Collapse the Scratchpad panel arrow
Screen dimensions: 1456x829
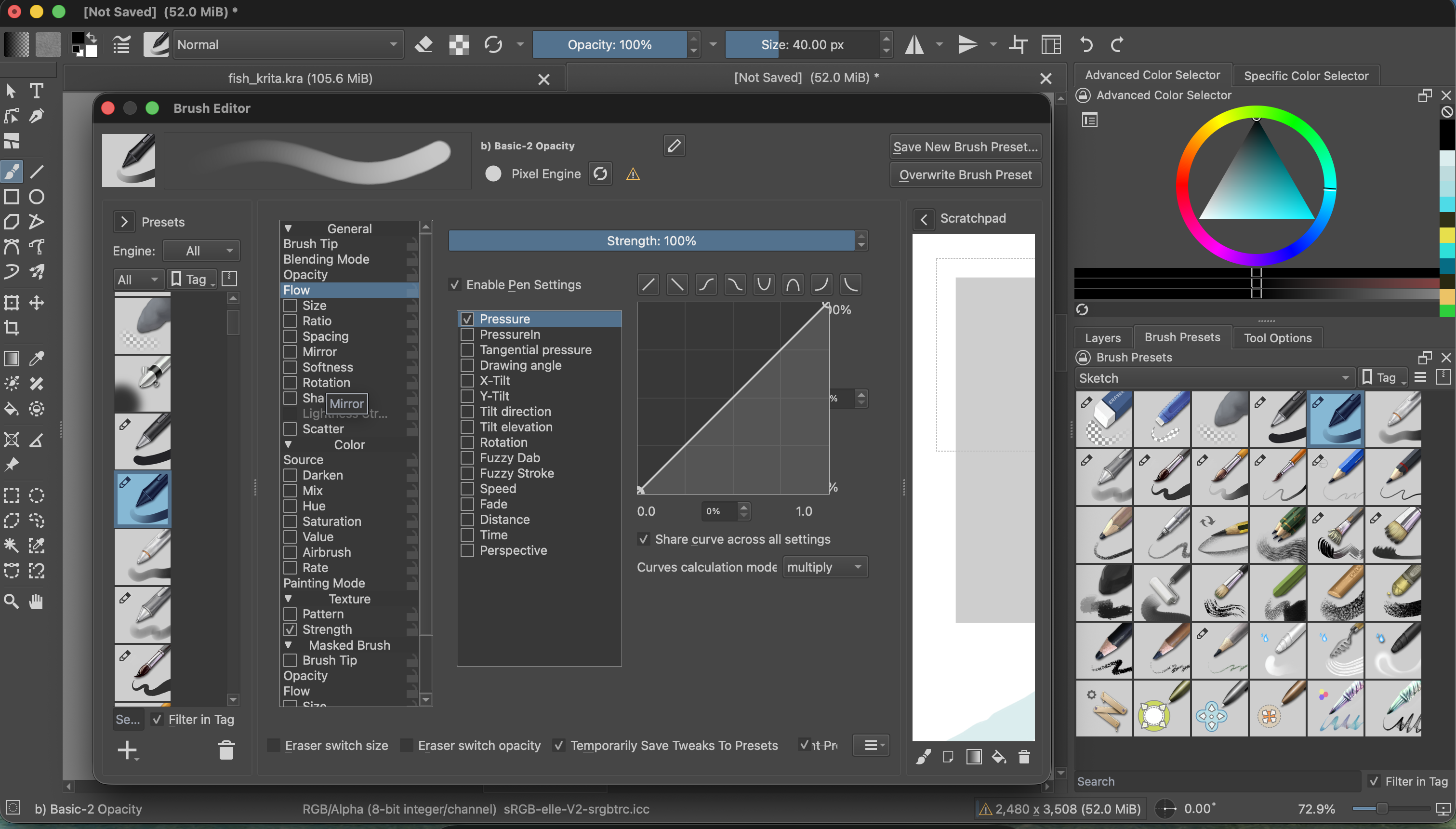[924, 219]
